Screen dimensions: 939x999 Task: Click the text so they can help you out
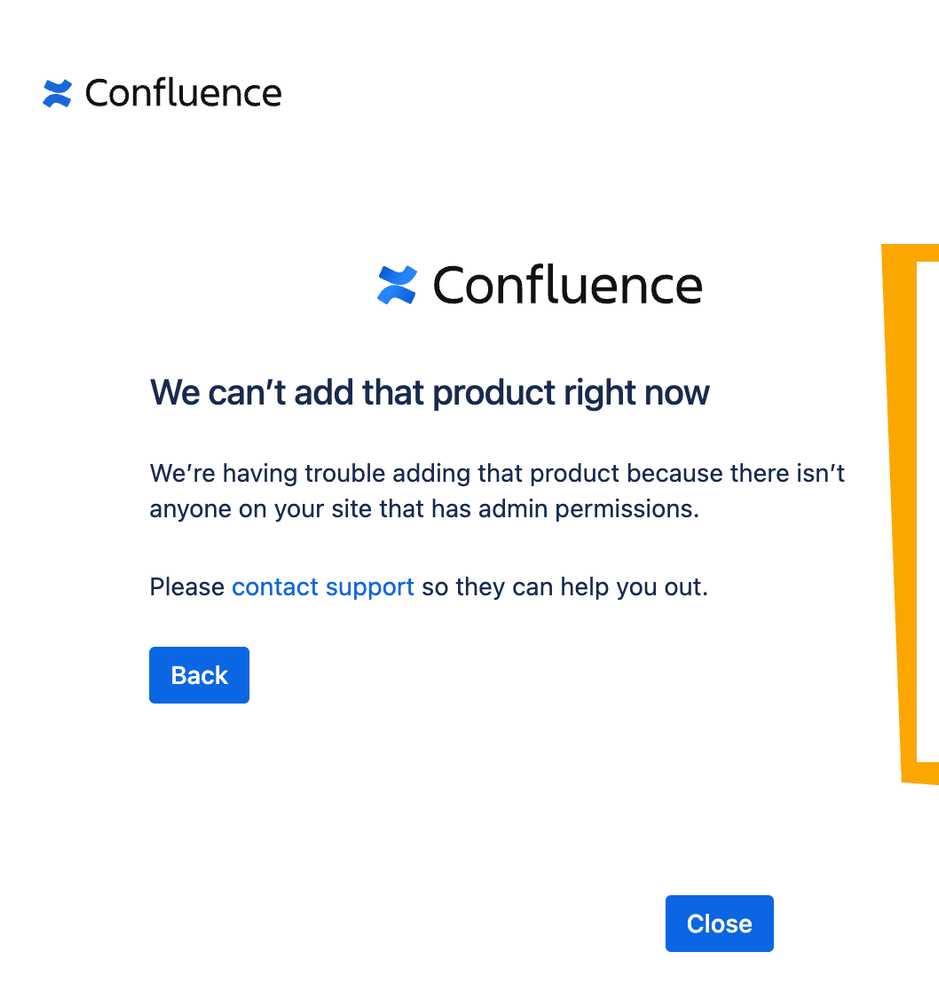[565, 587]
